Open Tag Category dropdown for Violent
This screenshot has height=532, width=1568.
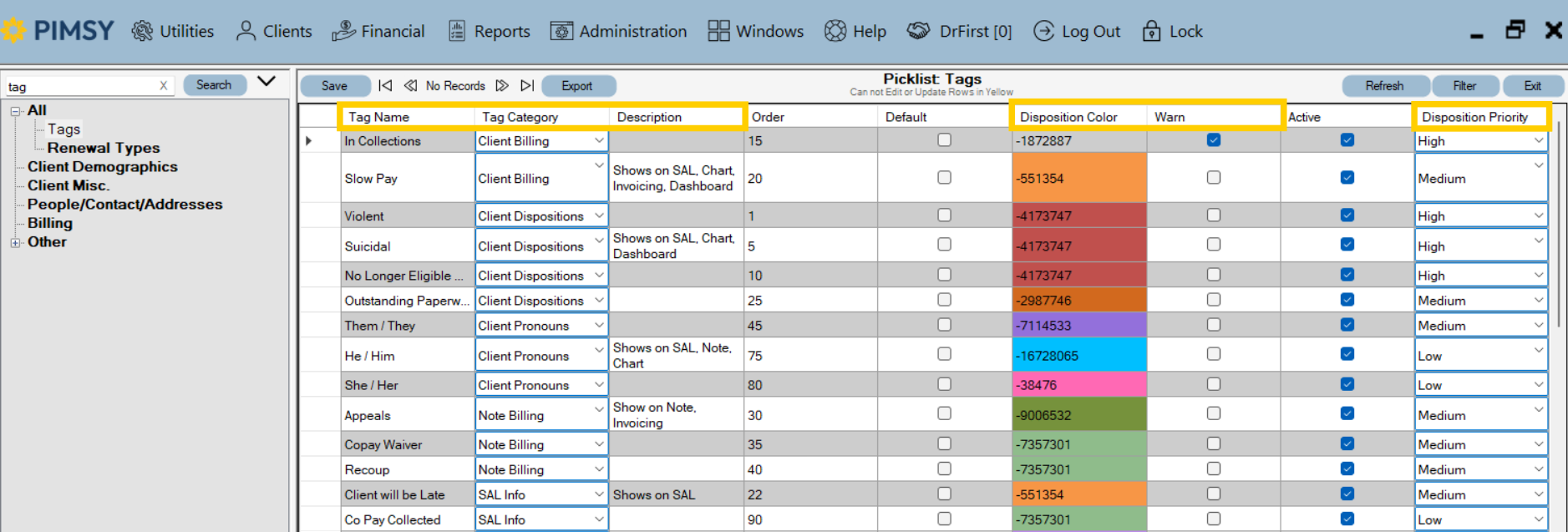(x=599, y=215)
